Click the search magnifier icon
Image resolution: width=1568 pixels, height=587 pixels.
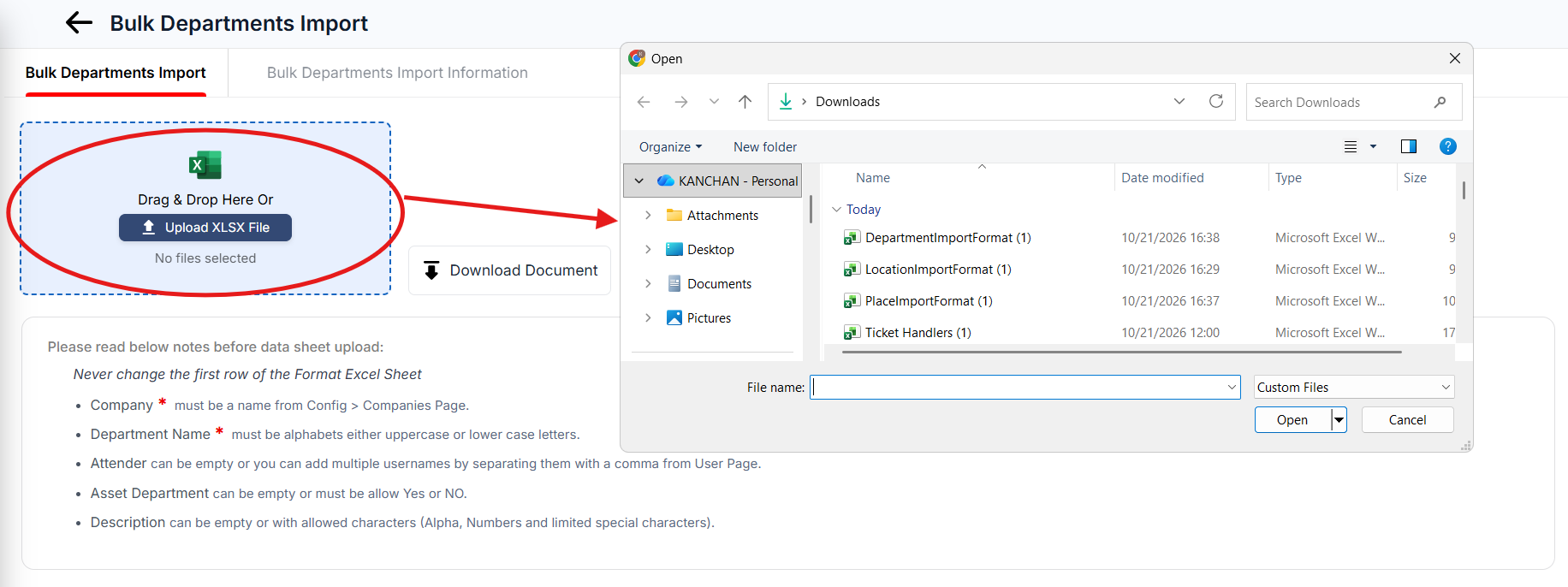coord(1440,102)
